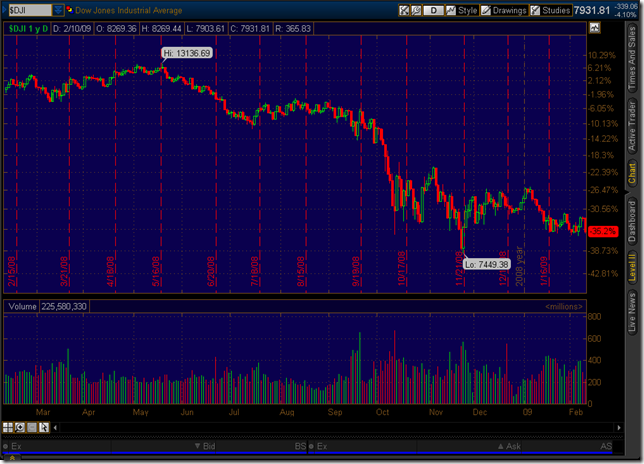Click the red -35.2% price marker

603,231
